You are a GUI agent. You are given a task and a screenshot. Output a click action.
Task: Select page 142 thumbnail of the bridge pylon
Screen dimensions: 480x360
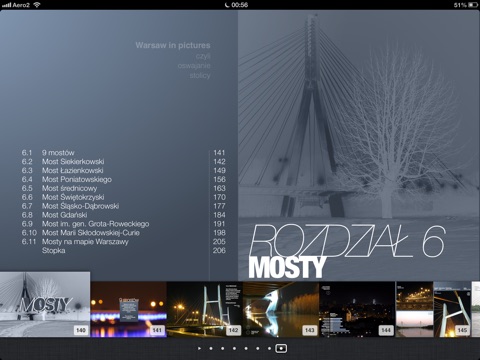(x=205, y=309)
